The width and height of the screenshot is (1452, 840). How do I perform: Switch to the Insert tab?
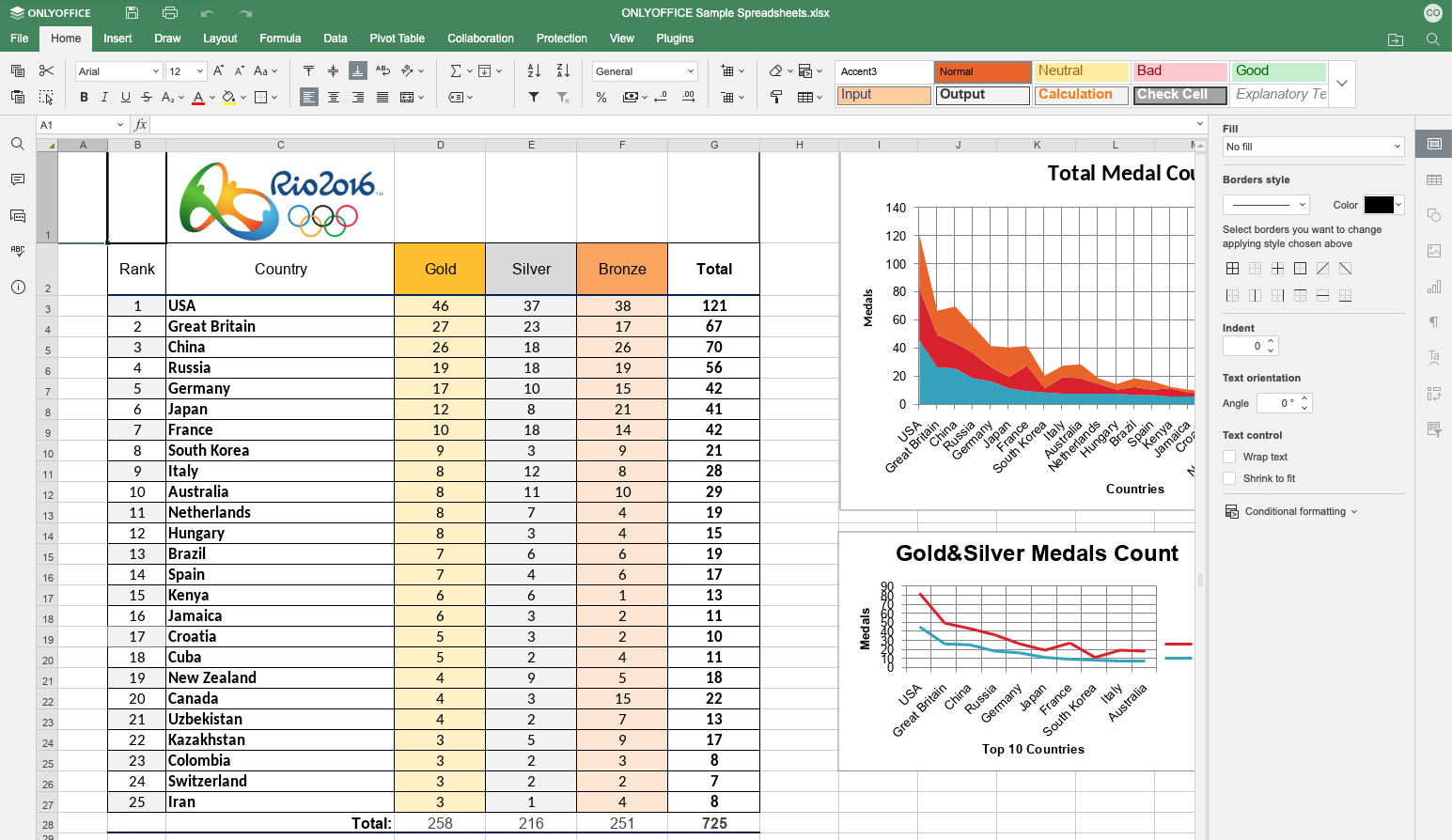pos(117,39)
